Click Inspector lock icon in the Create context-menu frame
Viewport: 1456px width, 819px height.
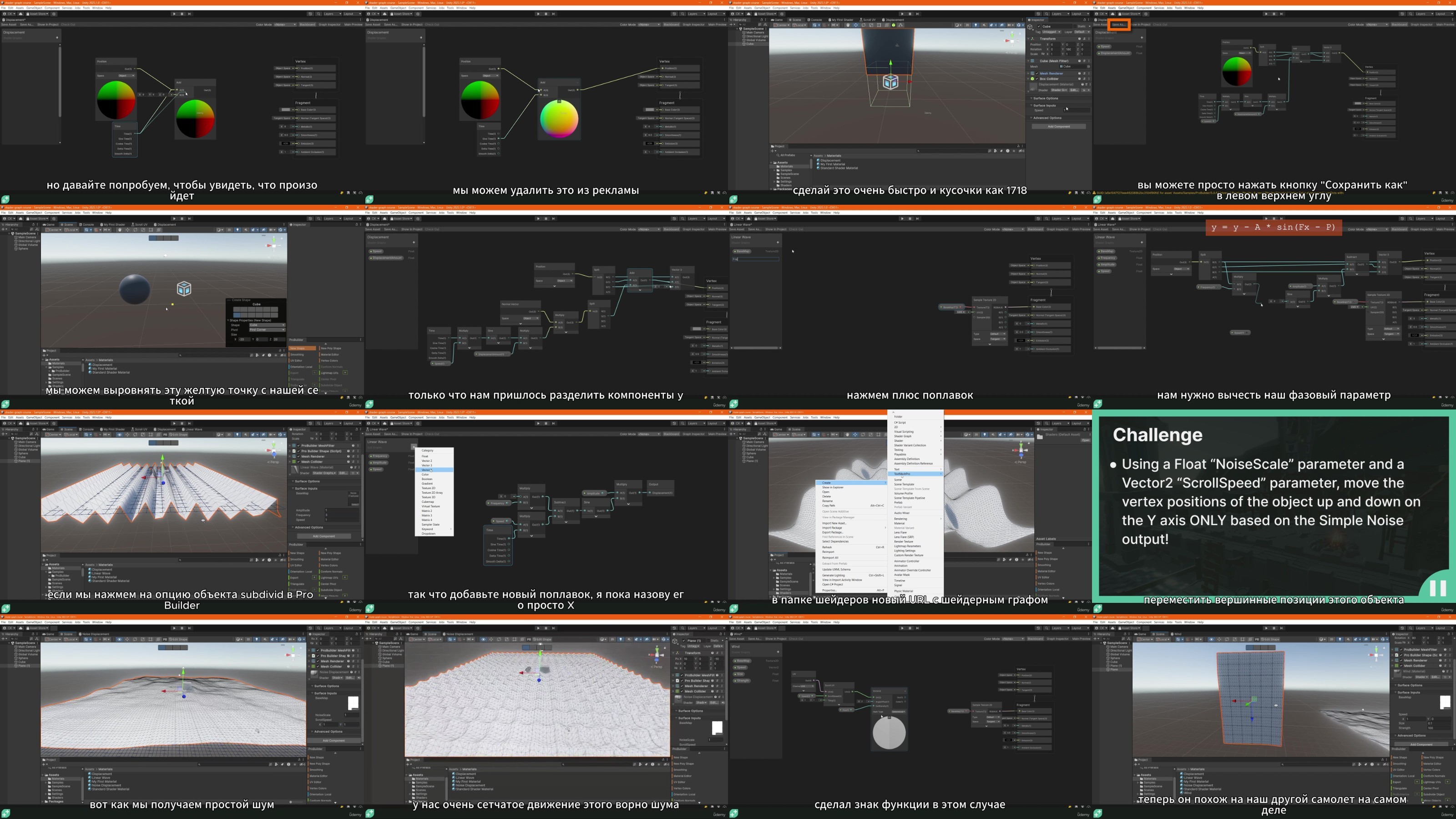1085,429
